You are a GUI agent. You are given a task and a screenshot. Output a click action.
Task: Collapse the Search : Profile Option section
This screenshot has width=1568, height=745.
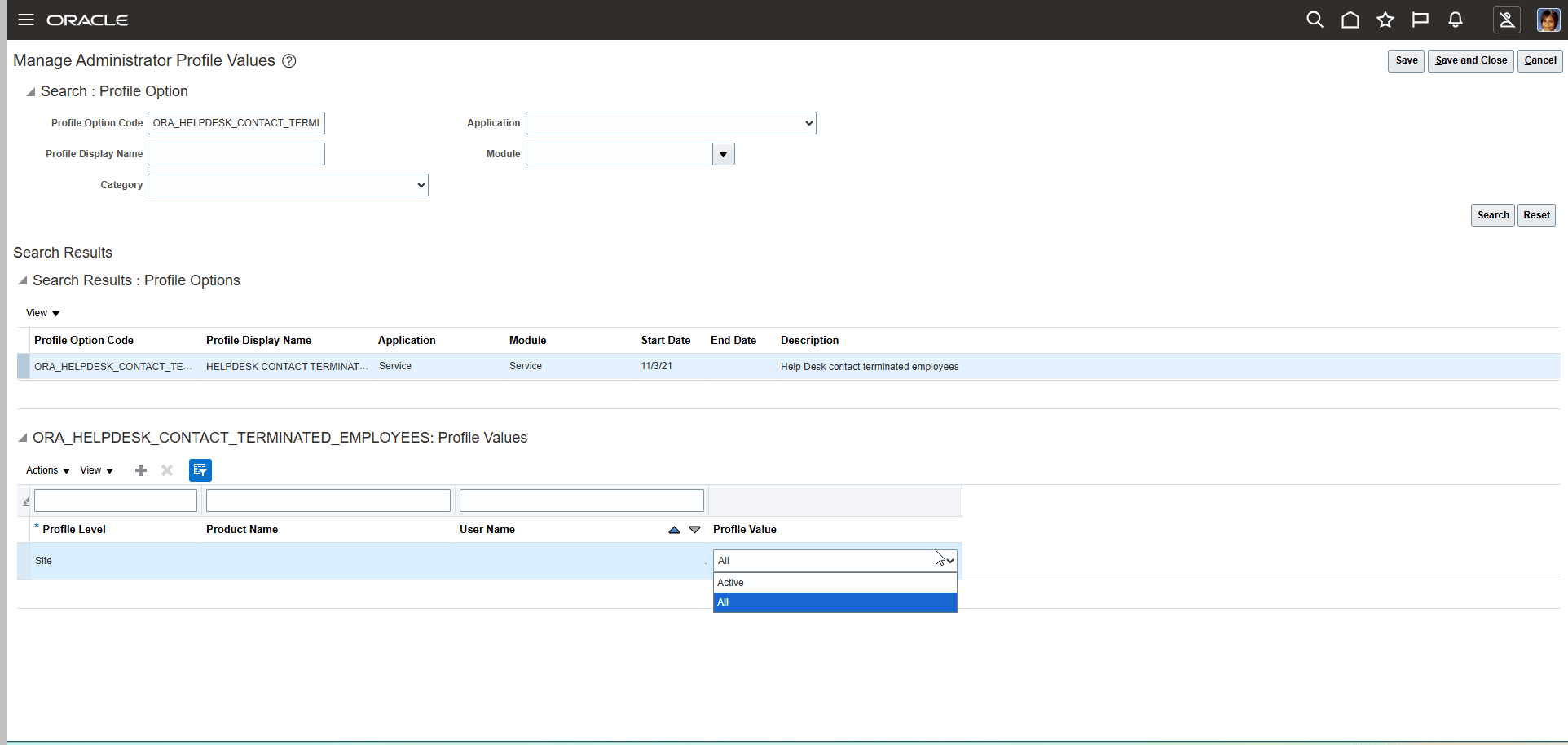coord(29,92)
